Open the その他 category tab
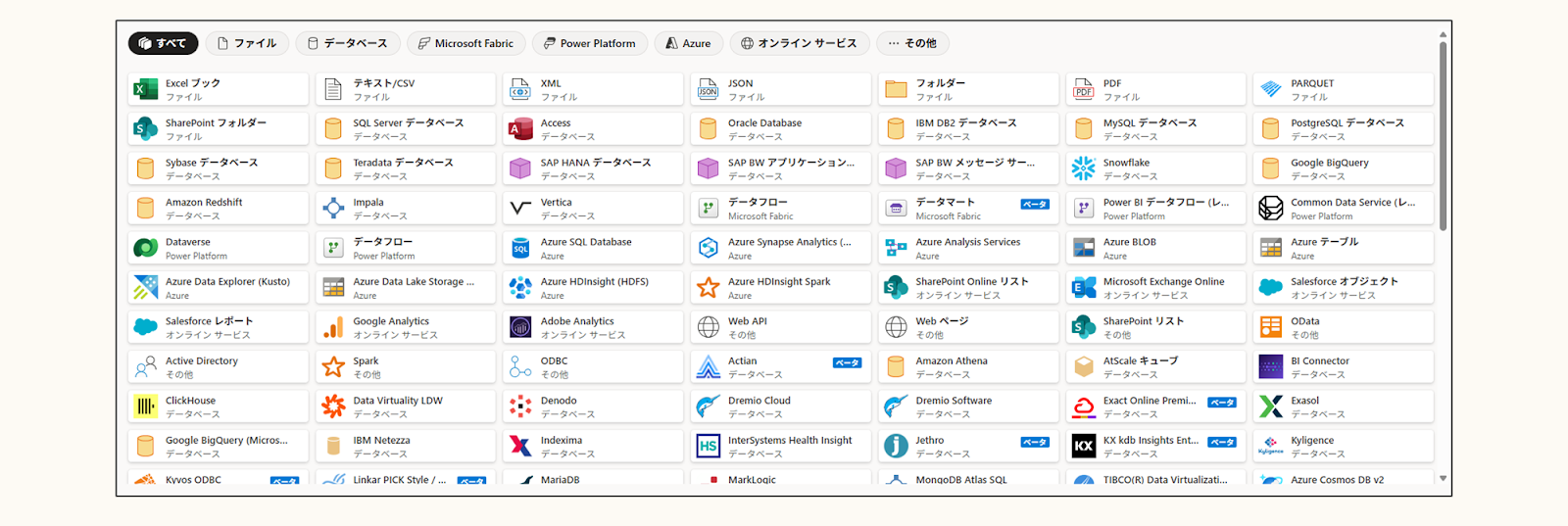The image size is (1568, 526). 912,43
